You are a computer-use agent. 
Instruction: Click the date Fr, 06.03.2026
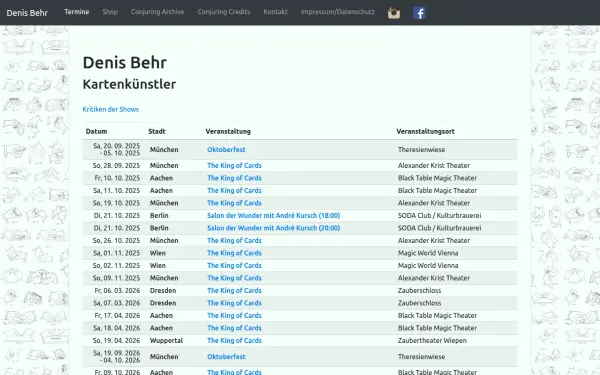coord(117,290)
